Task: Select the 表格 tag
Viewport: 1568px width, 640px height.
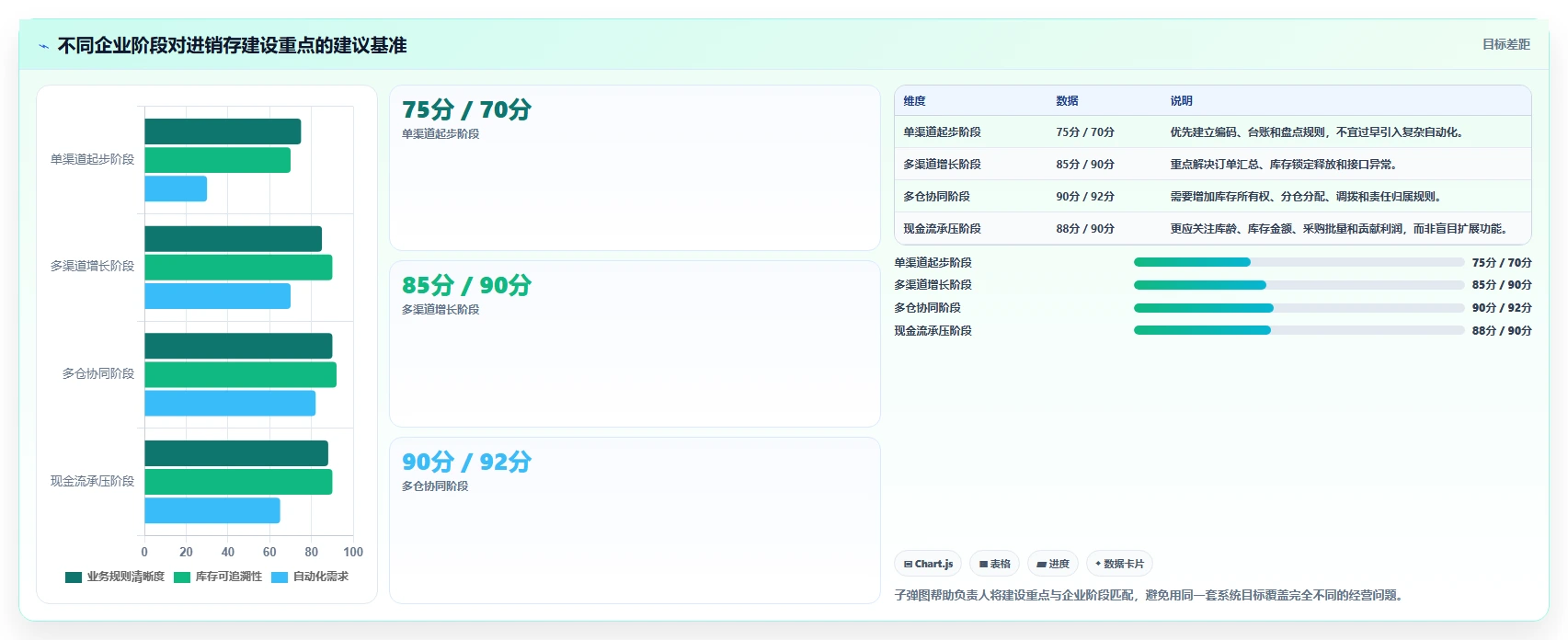Action: [994, 564]
